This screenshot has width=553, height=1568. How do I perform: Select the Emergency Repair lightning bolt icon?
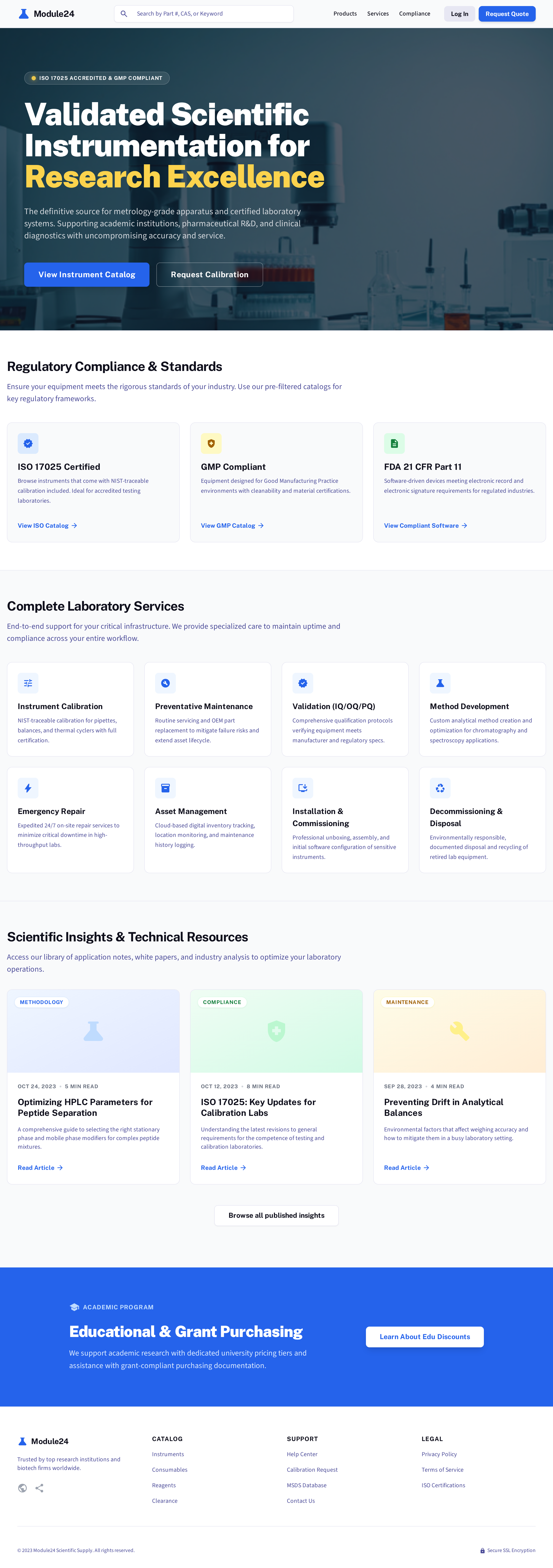(x=28, y=788)
